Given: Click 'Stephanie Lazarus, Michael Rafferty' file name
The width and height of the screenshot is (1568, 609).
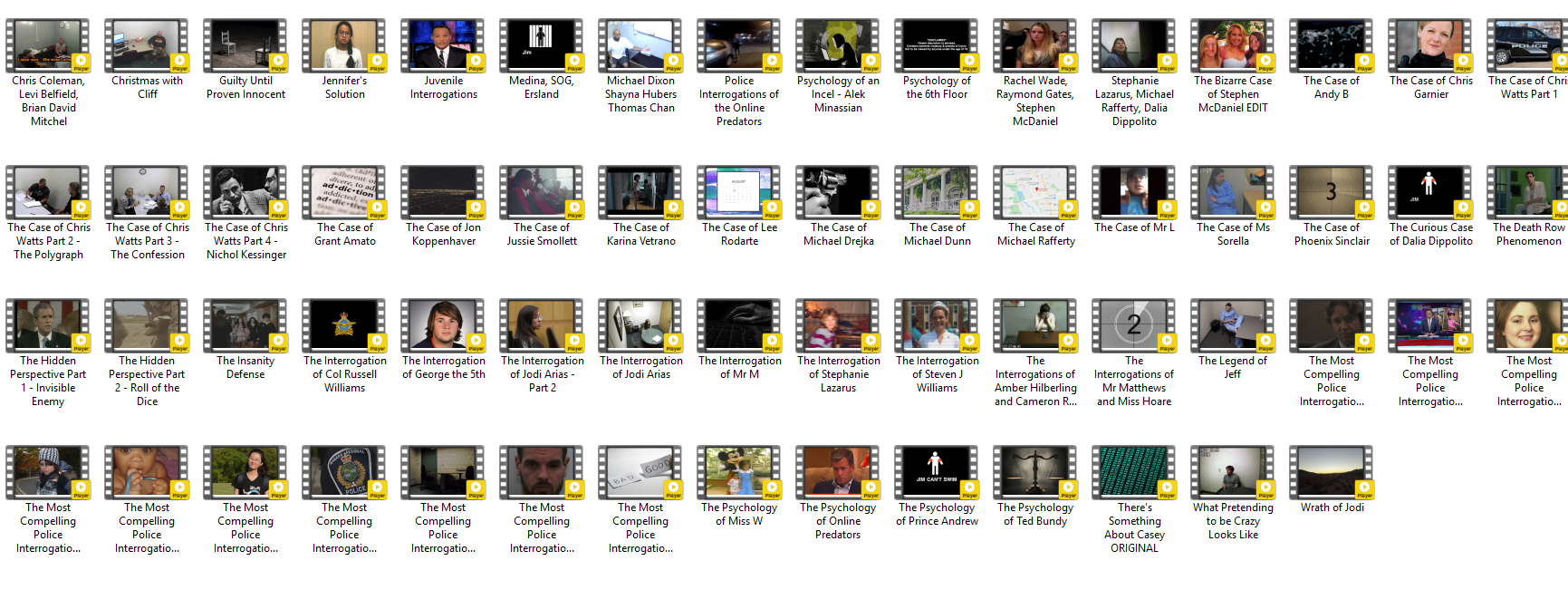Looking at the screenshot, I should coord(1134,101).
